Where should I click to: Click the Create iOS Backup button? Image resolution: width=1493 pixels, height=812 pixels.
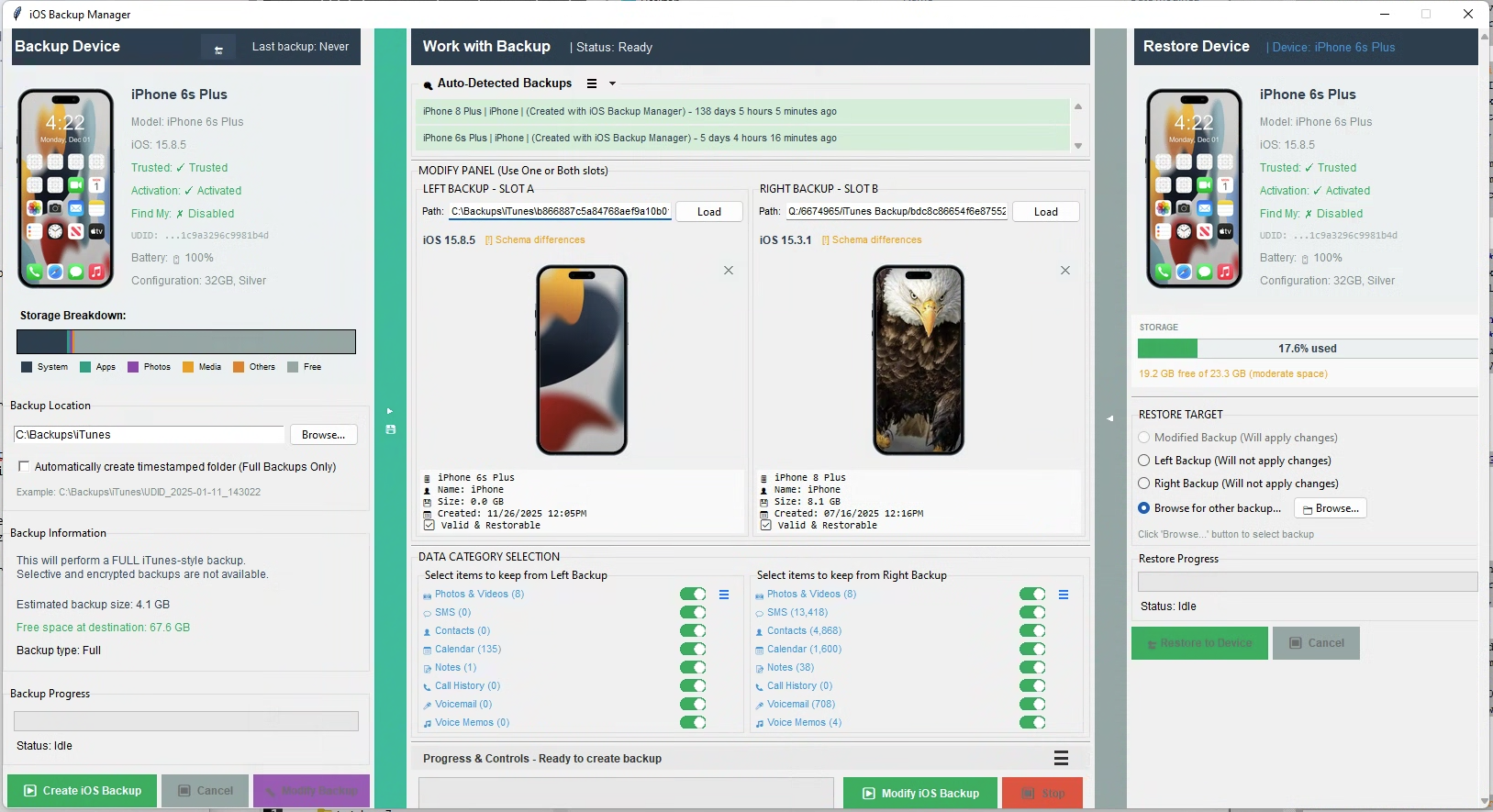[83, 791]
